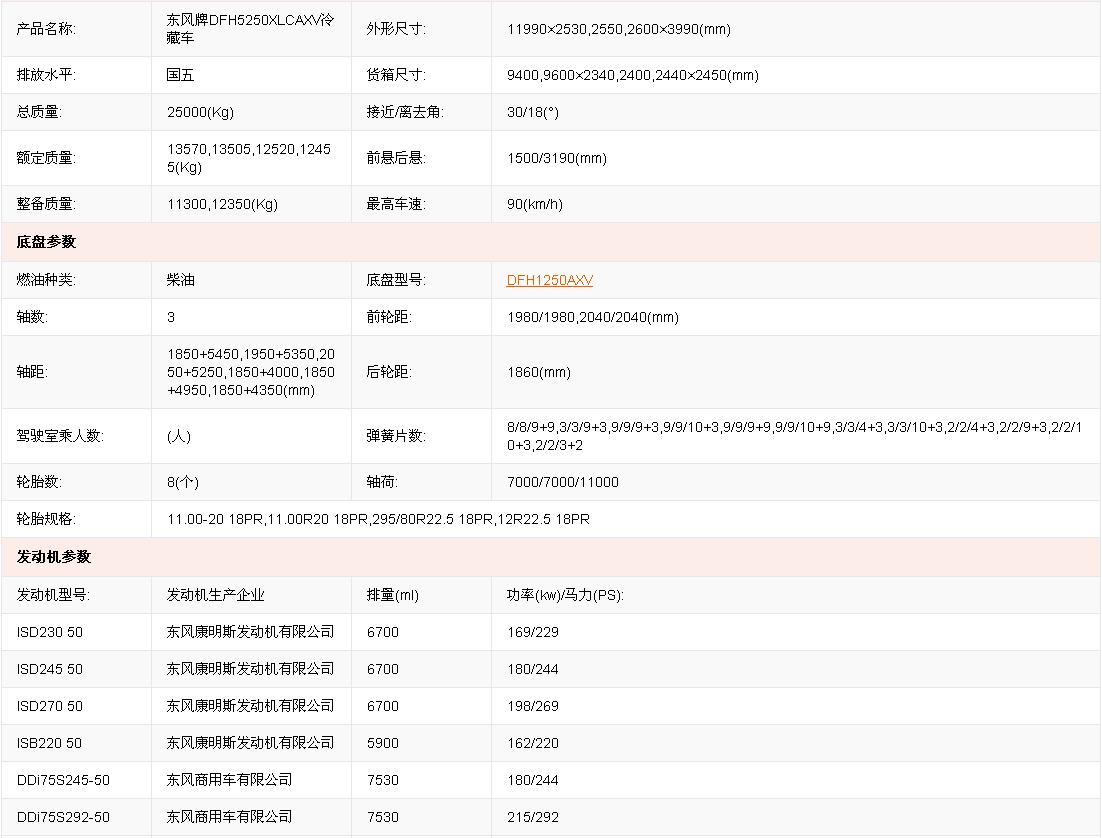Select displacement 5900 in ISB220 row
This screenshot has height=838, width=1102.
tap(382, 743)
